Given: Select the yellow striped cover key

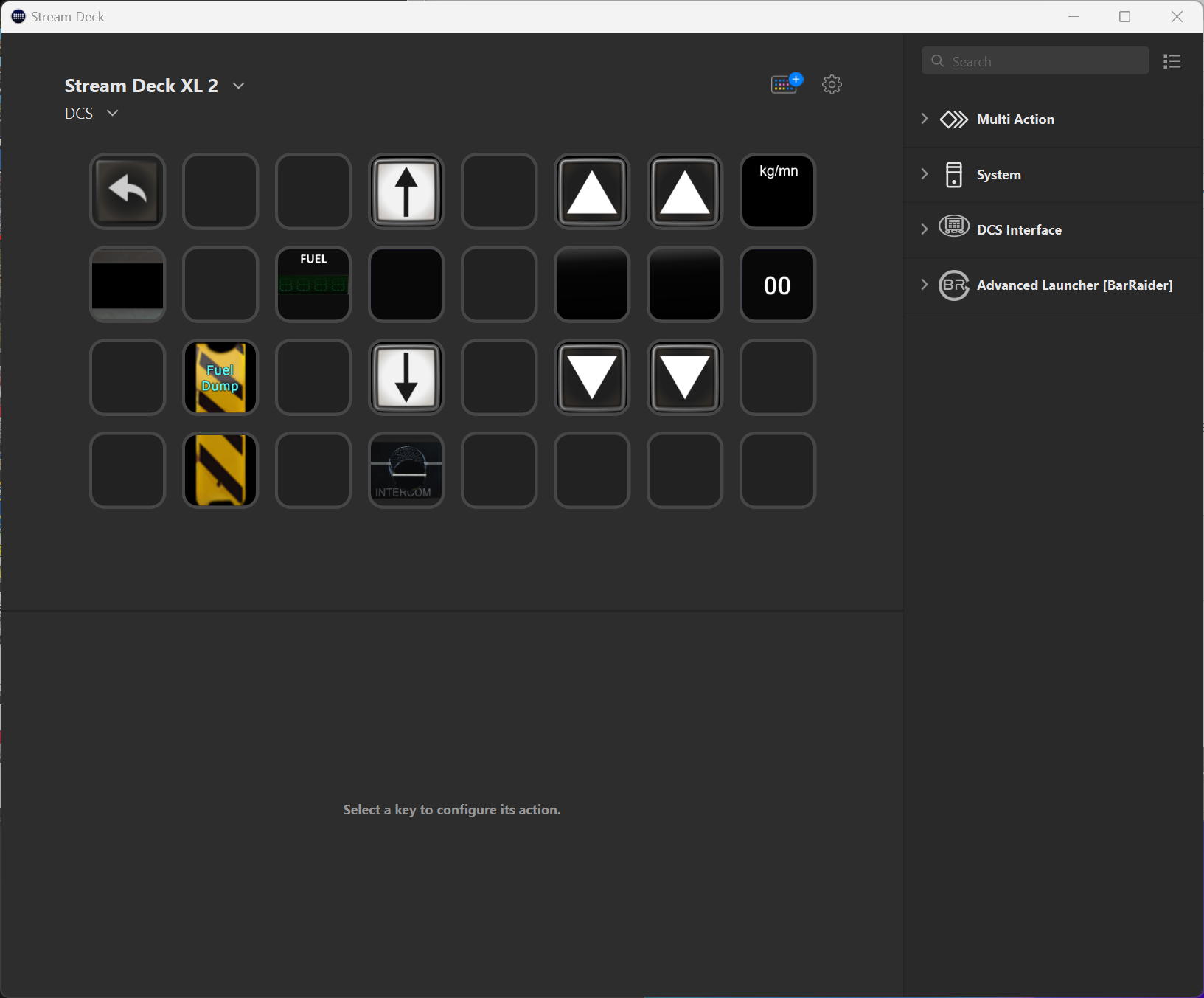Looking at the screenshot, I should coord(220,470).
